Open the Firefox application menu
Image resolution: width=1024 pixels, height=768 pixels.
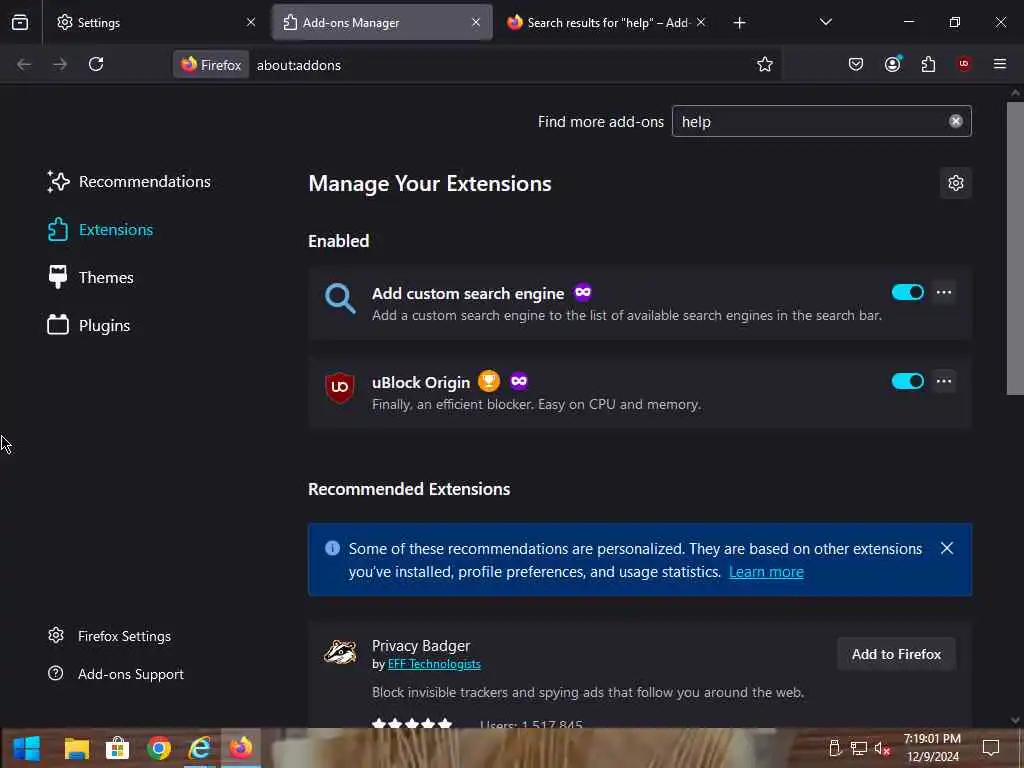tap(1000, 64)
